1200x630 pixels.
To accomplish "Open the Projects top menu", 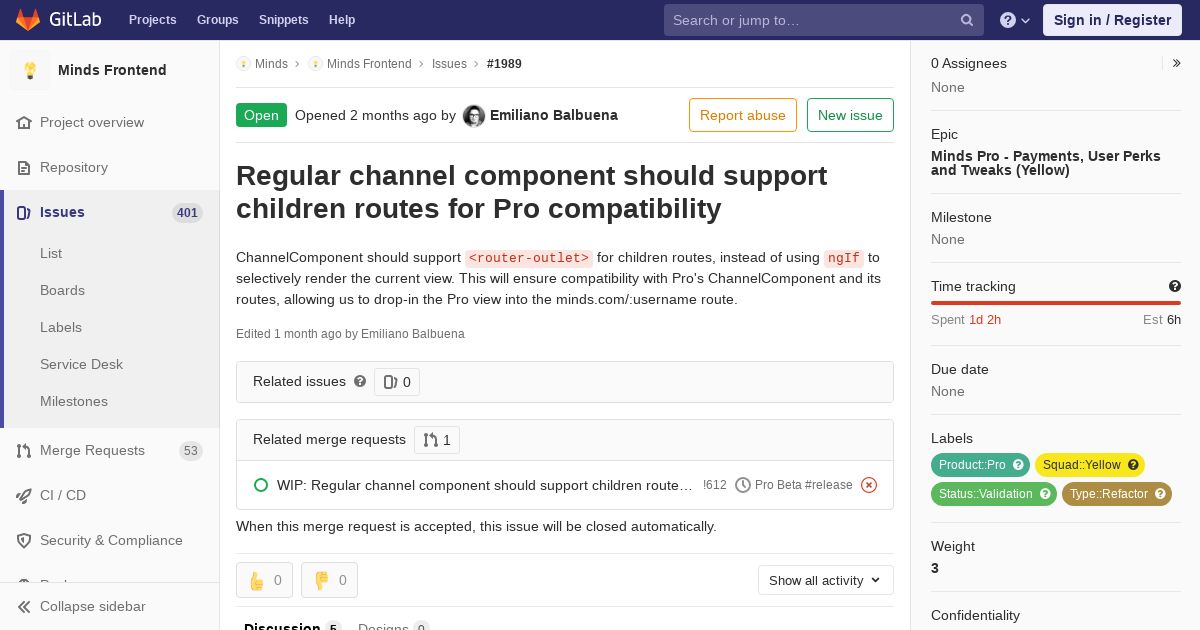I will (153, 20).
